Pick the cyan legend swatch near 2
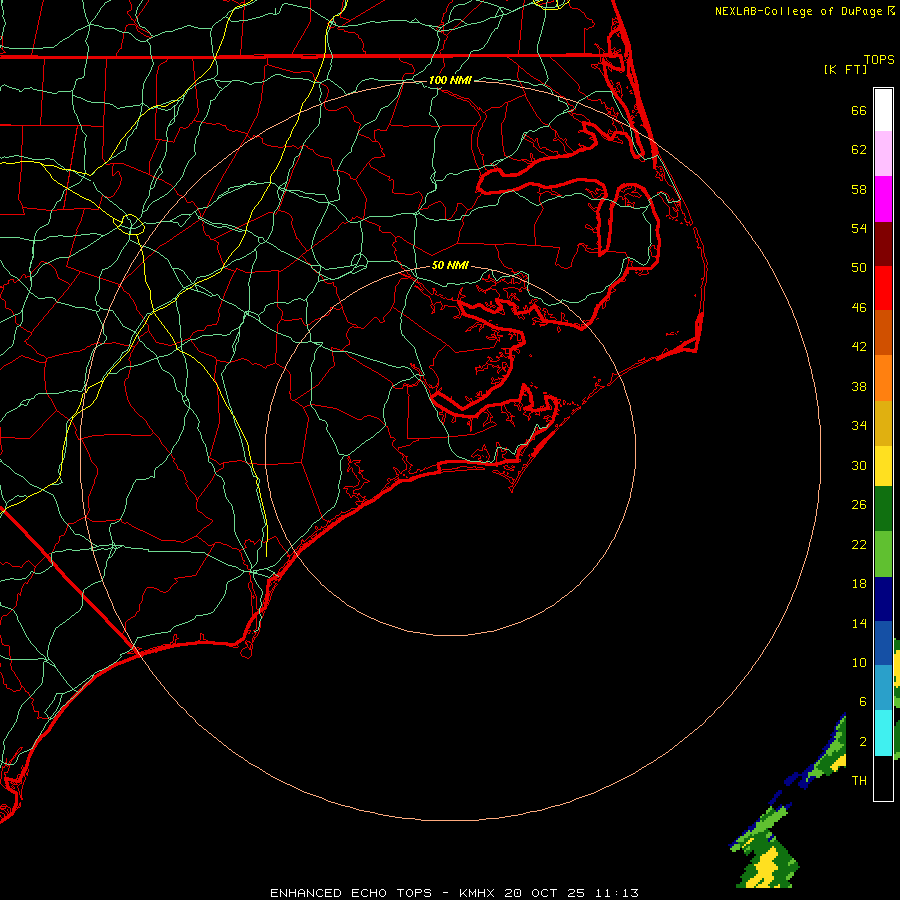Viewport: 900px width, 900px height. (x=883, y=733)
